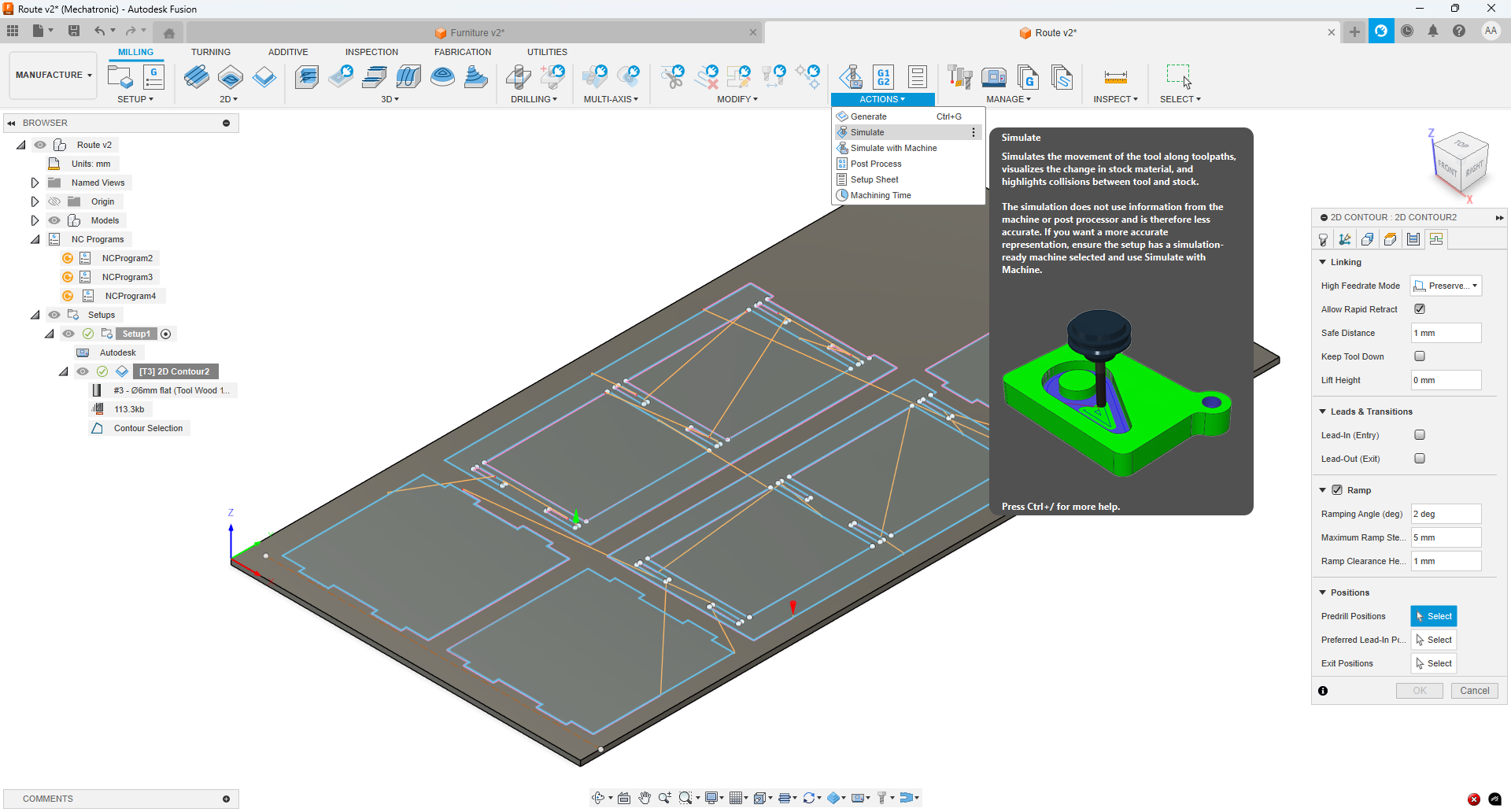1511x812 pixels.
Task: Open the Drill operation tool
Action: tap(518, 77)
